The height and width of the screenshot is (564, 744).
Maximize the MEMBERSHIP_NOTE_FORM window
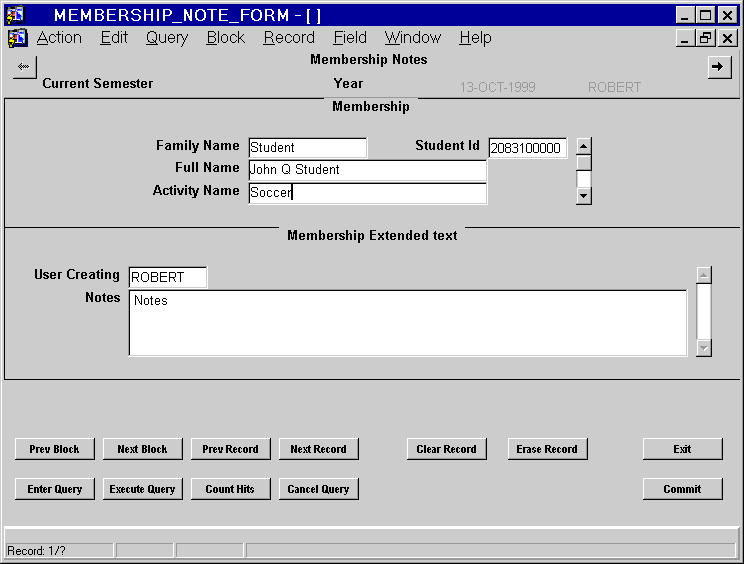coord(706,15)
